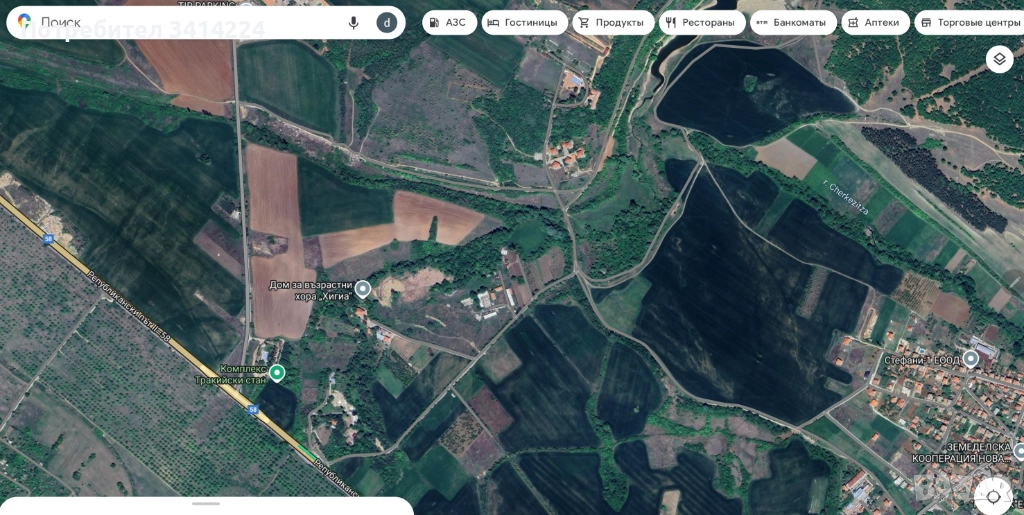Tap the Google Maps logo in search bar
1024x515 pixels.
pos(25,22)
